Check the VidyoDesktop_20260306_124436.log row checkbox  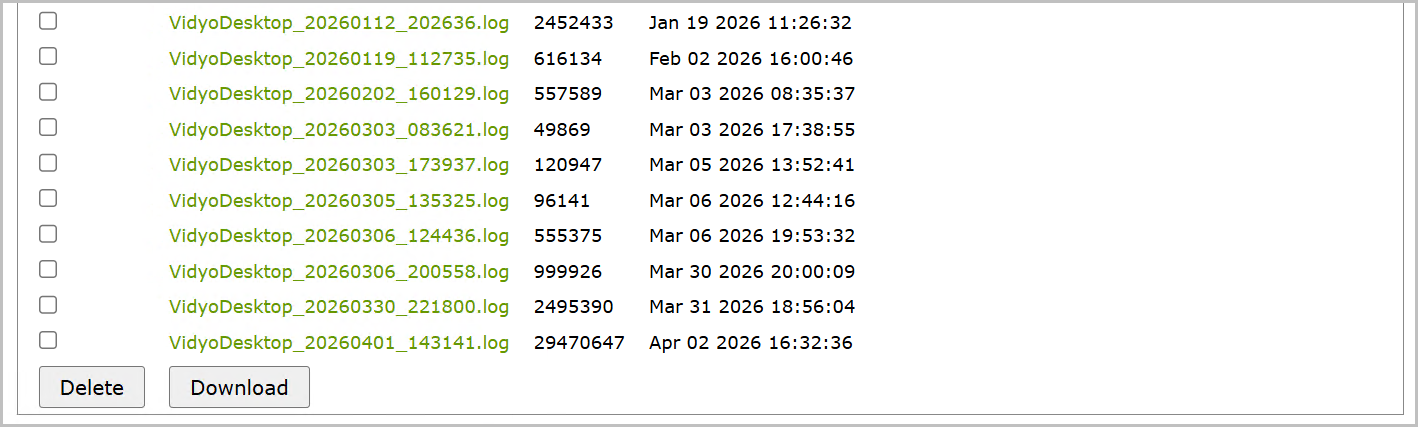click(x=48, y=234)
